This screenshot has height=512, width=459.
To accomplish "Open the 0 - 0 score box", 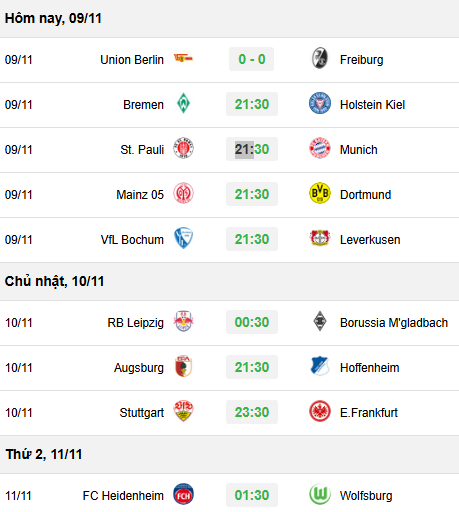I will (x=251, y=59).
